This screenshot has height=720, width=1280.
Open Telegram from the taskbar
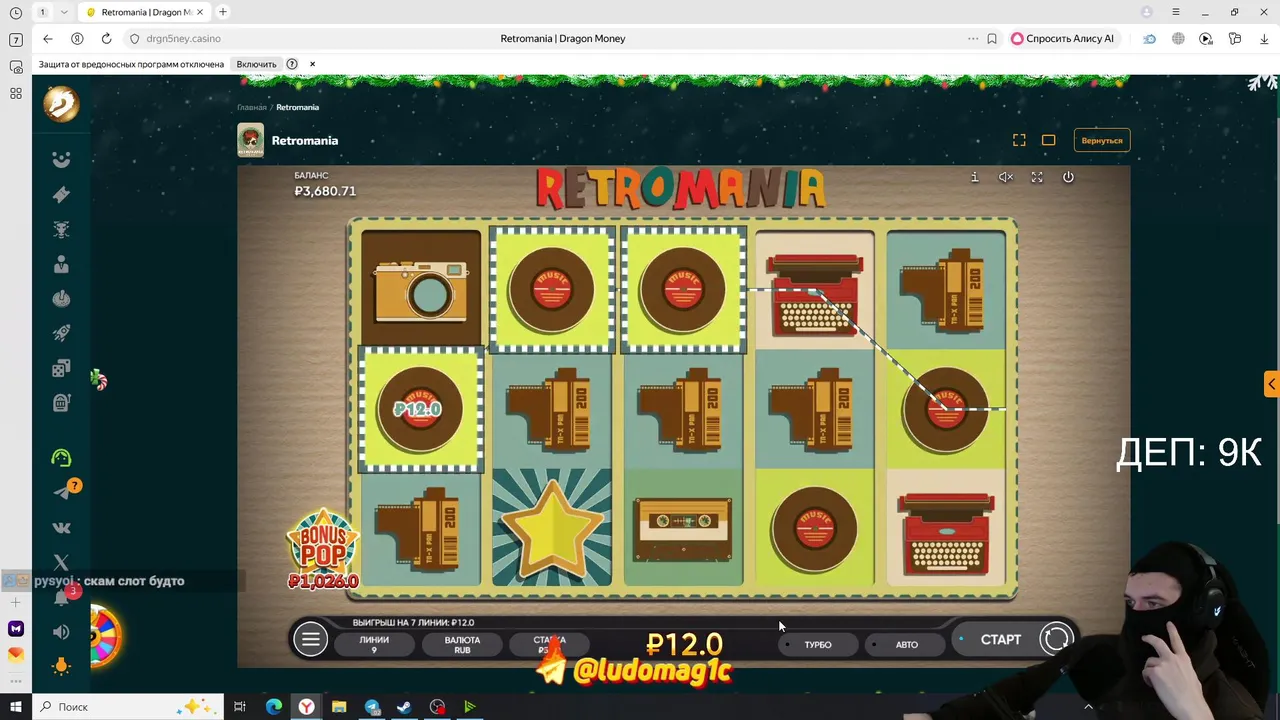point(372,707)
